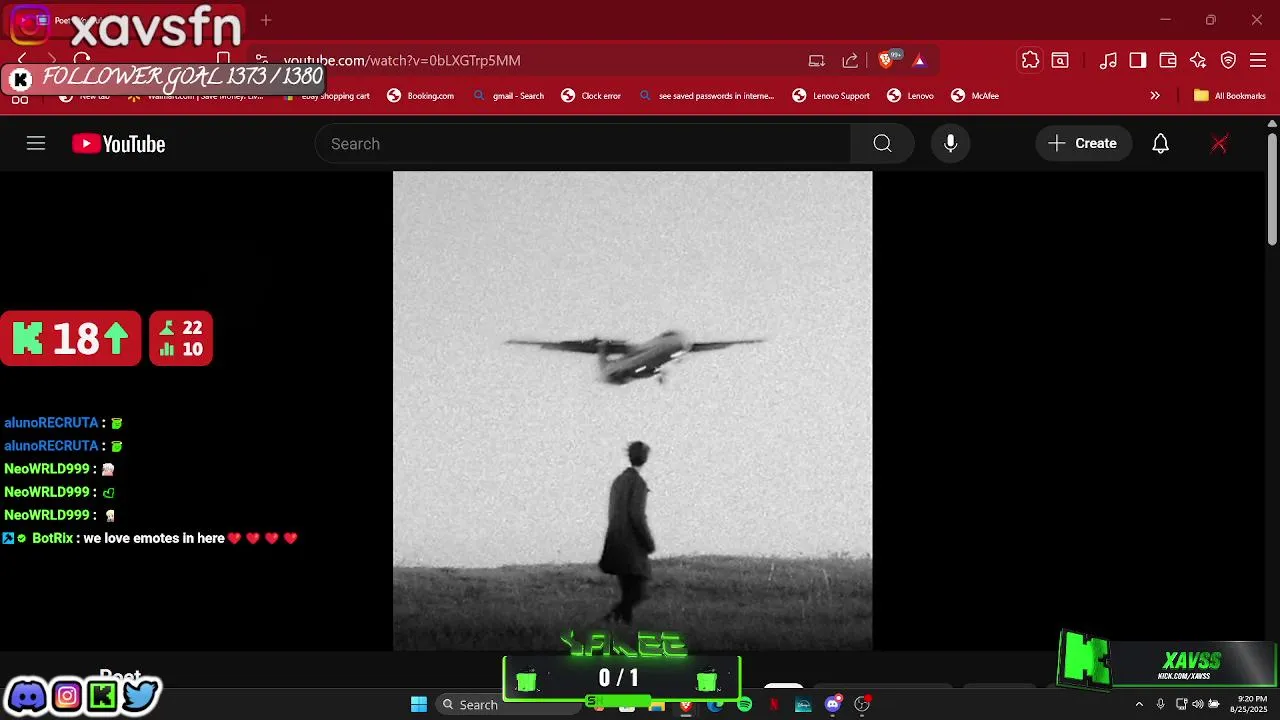This screenshot has width=1280, height=720.
Task: Open a new browser tab
Action: click(x=266, y=20)
